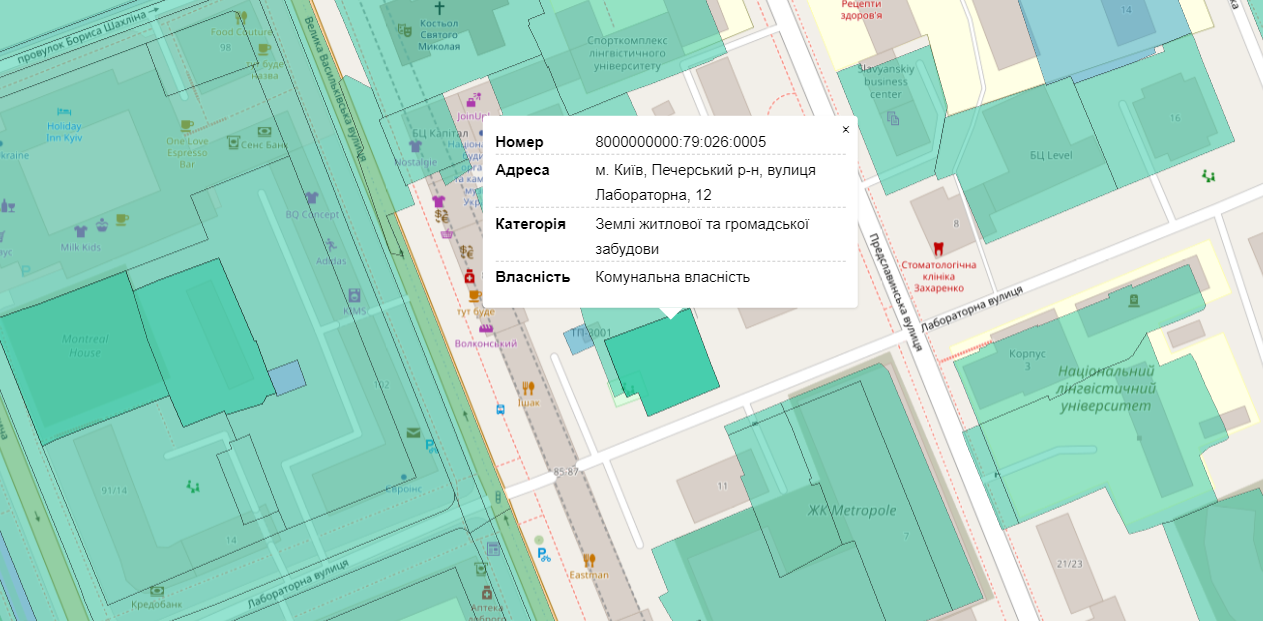Click the Holiday Inn Kyiv hotel icon

(64, 111)
